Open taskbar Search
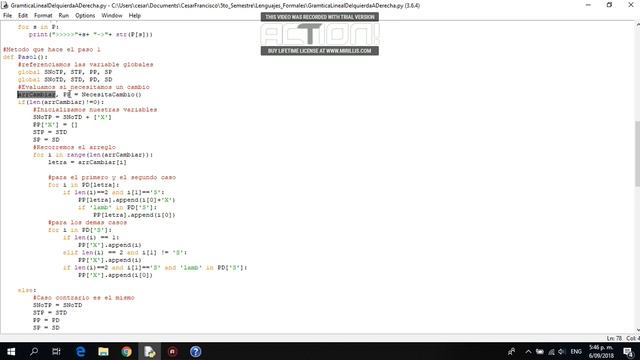This screenshot has height=360, width=640. coord(34,351)
